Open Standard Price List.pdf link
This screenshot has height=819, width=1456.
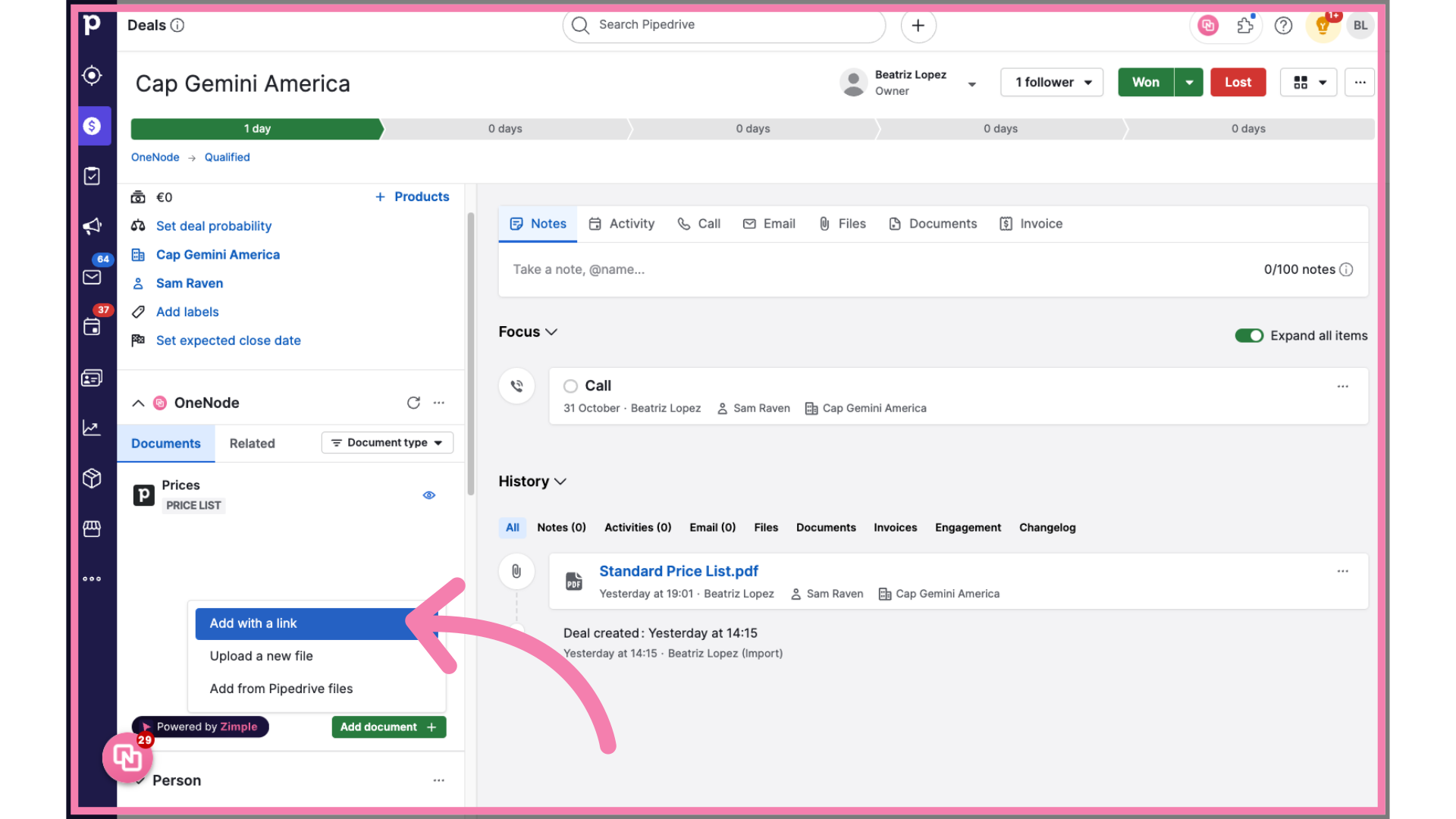[678, 571]
